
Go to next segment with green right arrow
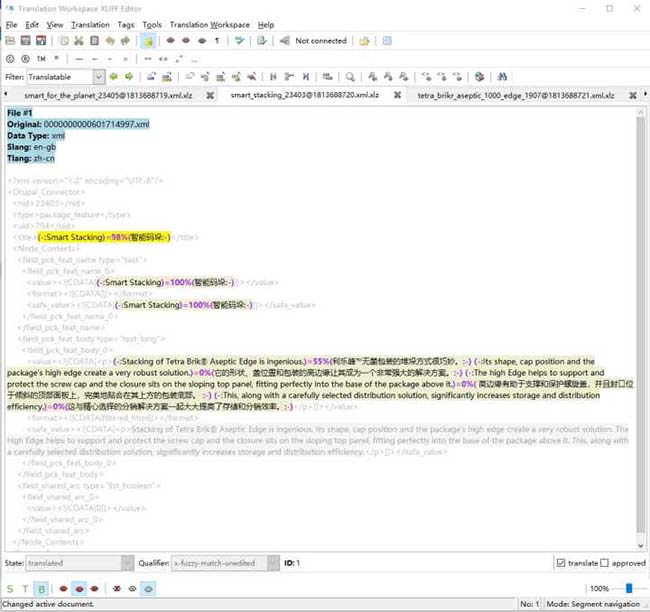[128, 77]
